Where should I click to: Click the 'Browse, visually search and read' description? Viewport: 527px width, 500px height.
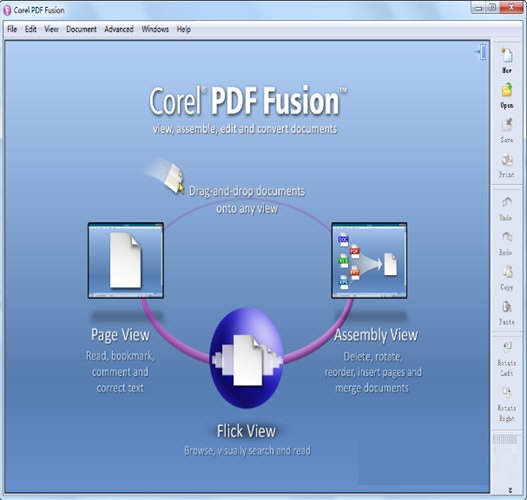tap(247, 451)
